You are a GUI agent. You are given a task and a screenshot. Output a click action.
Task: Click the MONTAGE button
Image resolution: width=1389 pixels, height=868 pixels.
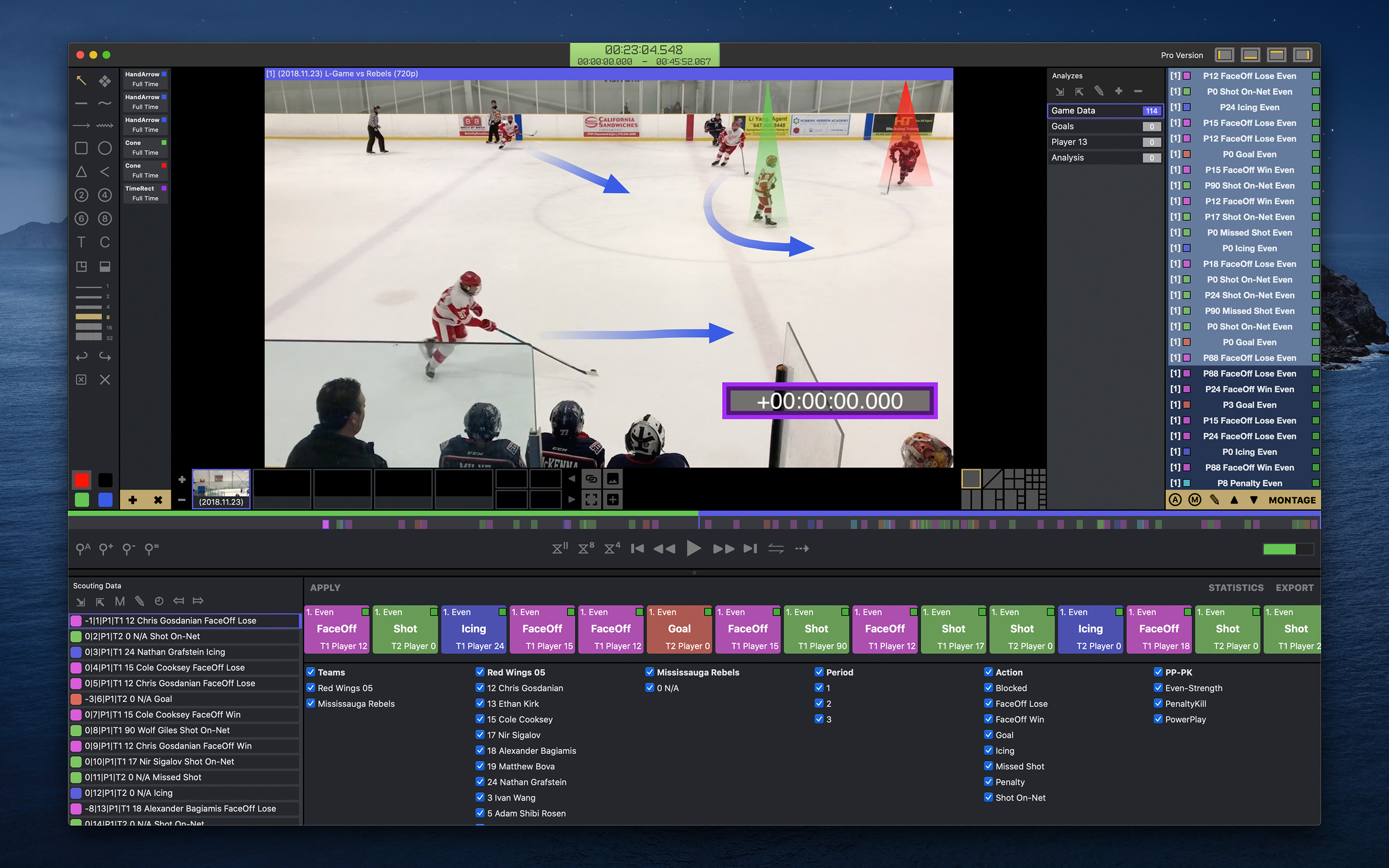1292,500
